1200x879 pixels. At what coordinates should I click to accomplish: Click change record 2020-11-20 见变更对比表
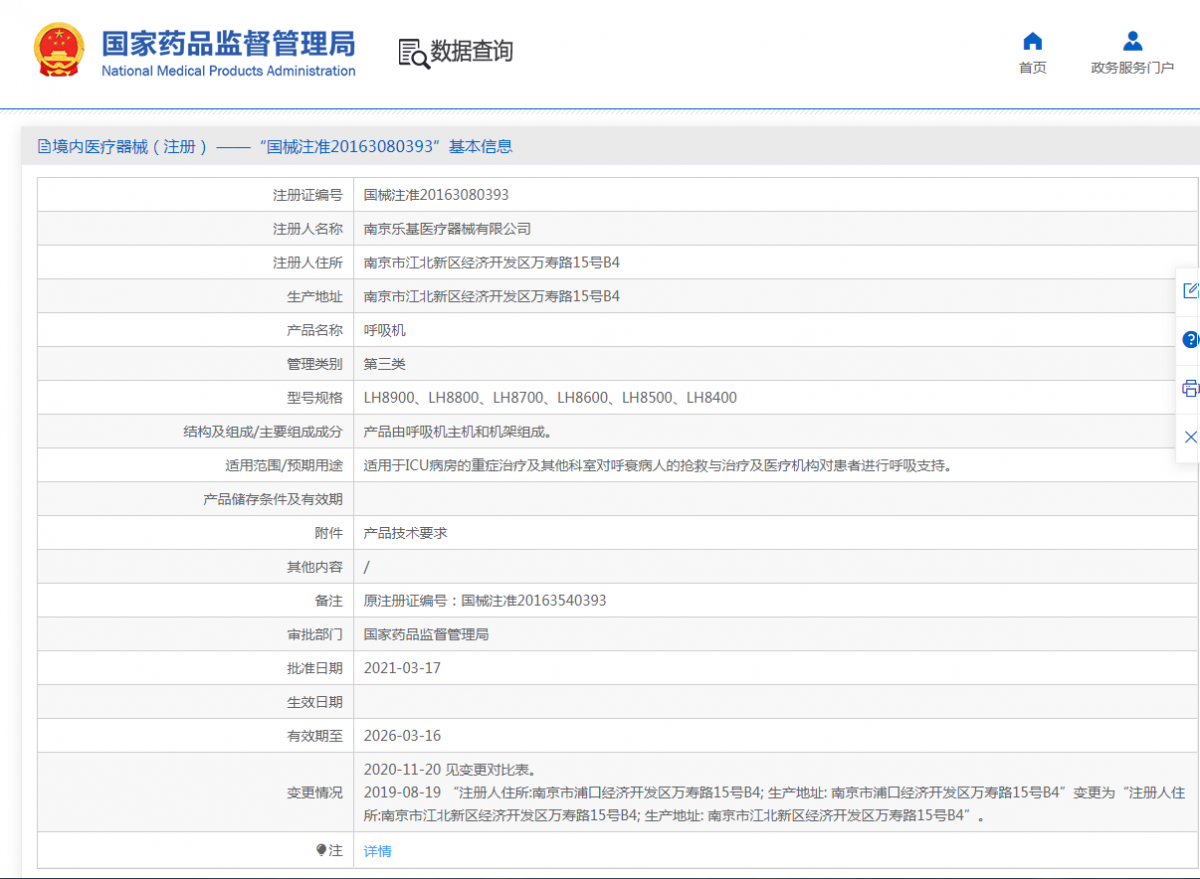click(450, 770)
